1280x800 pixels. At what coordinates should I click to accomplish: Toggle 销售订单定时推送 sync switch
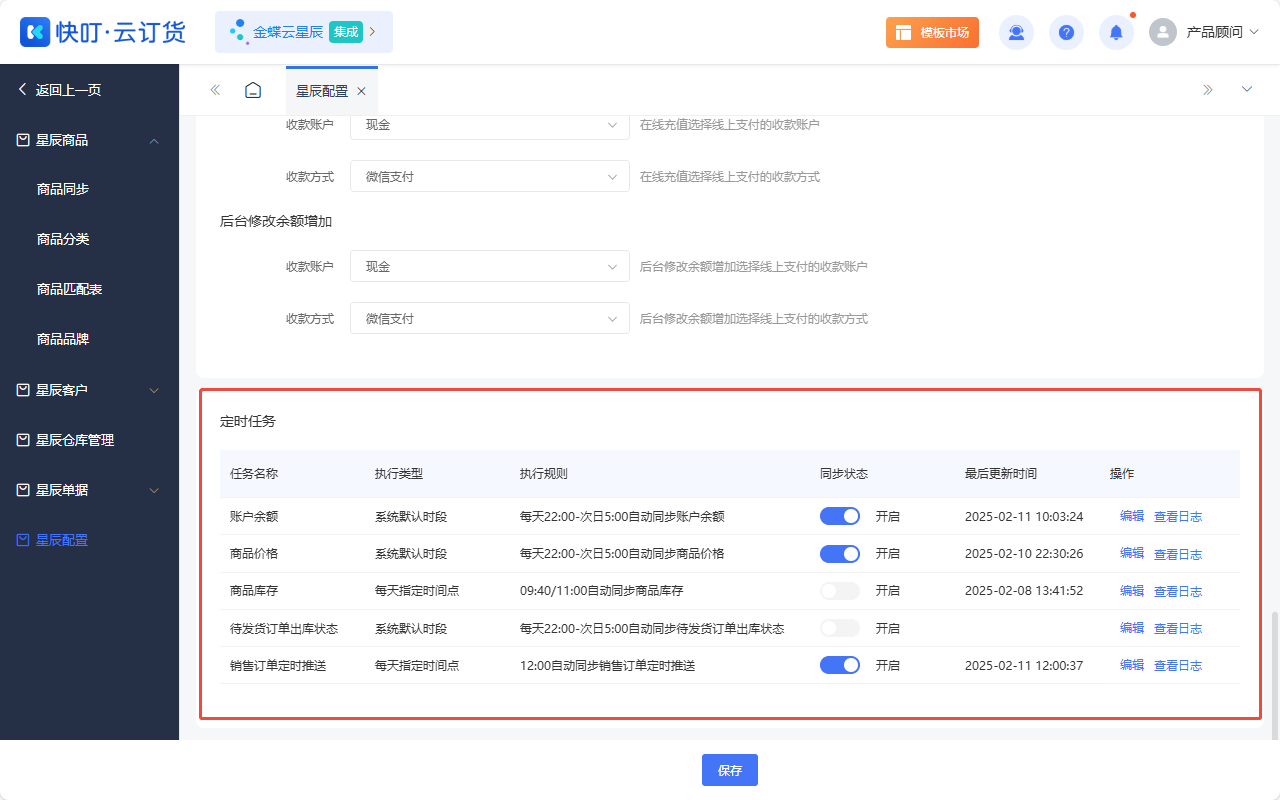(x=840, y=664)
